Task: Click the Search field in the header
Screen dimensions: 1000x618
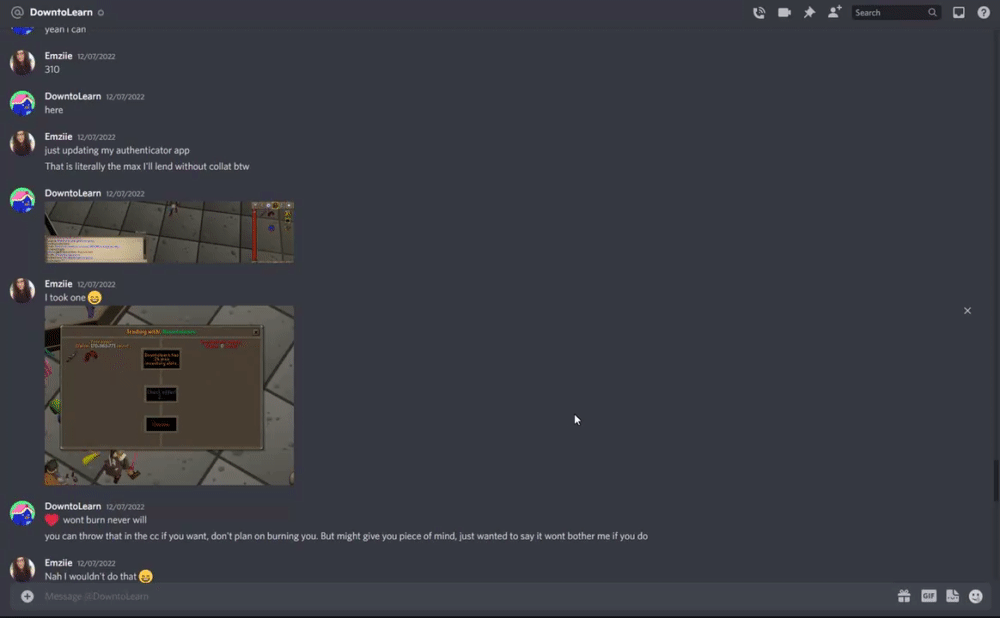Action: coord(896,13)
